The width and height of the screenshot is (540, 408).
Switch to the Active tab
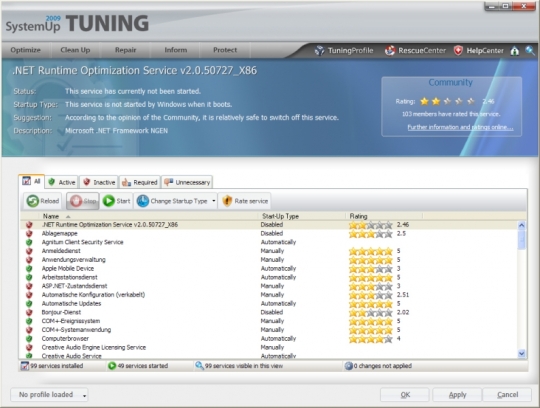(x=62, y=182)
